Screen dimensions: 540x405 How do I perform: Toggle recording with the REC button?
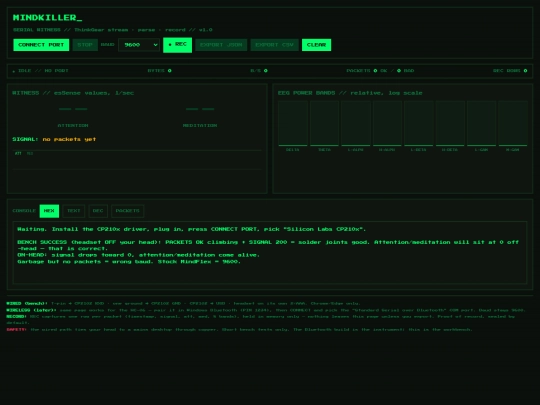(177, 45)
